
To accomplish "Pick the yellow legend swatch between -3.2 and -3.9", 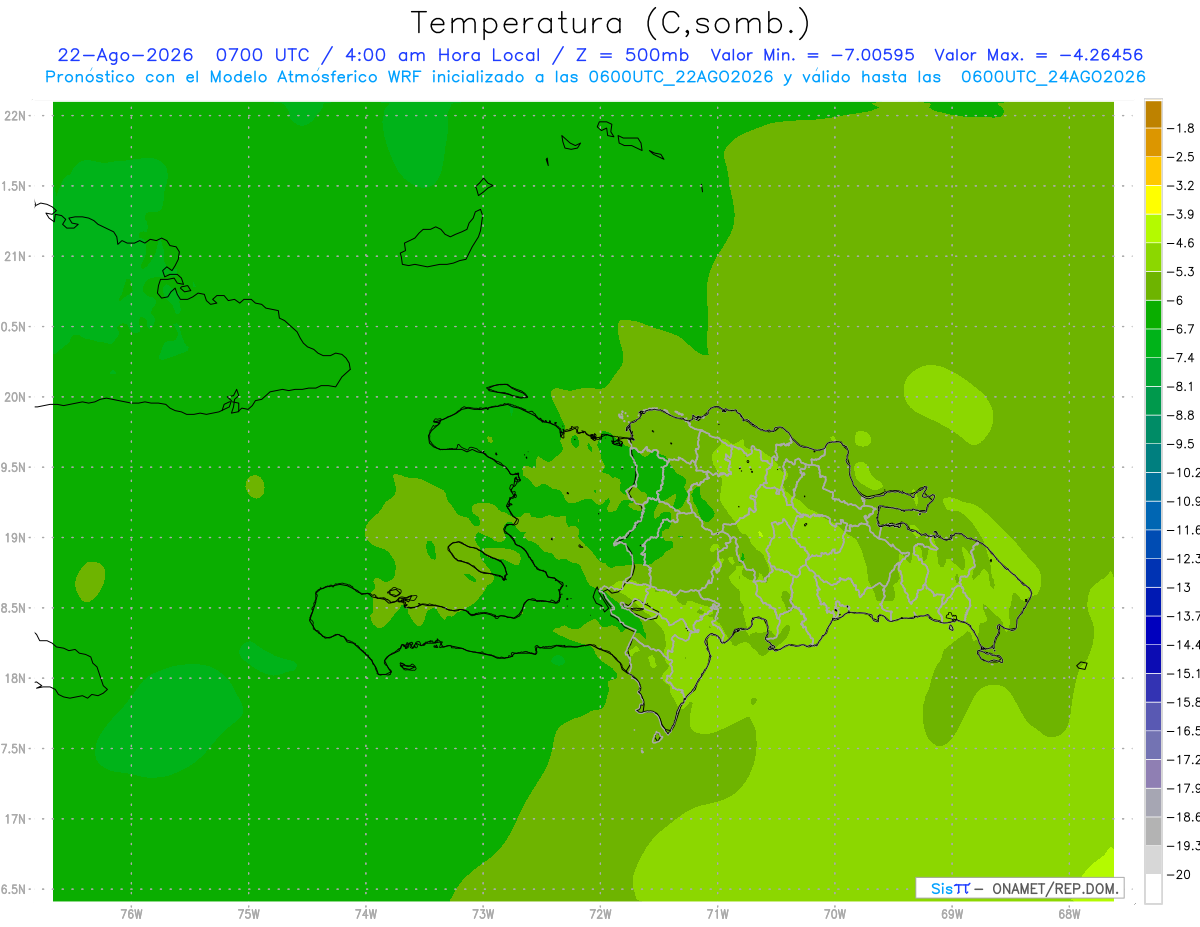I will (x=1153, y=200).
